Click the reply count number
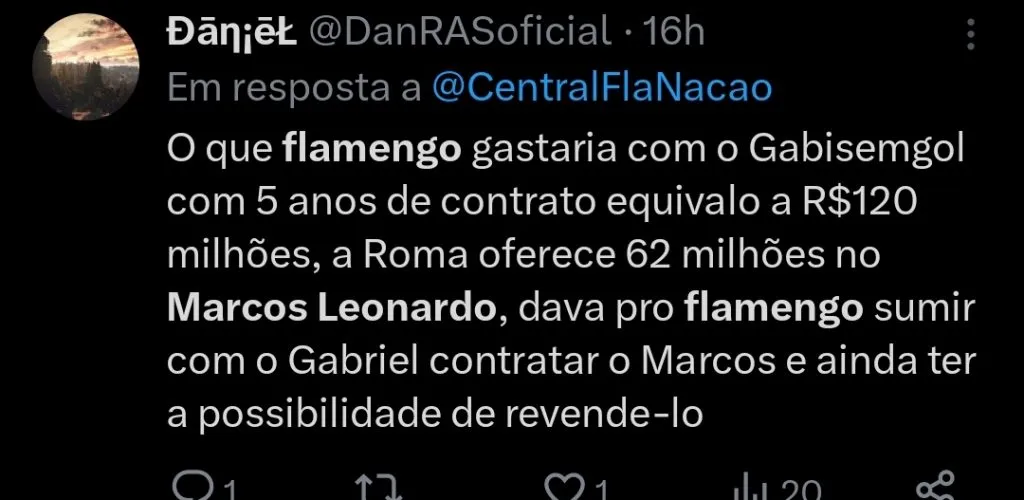 point(228,490)
